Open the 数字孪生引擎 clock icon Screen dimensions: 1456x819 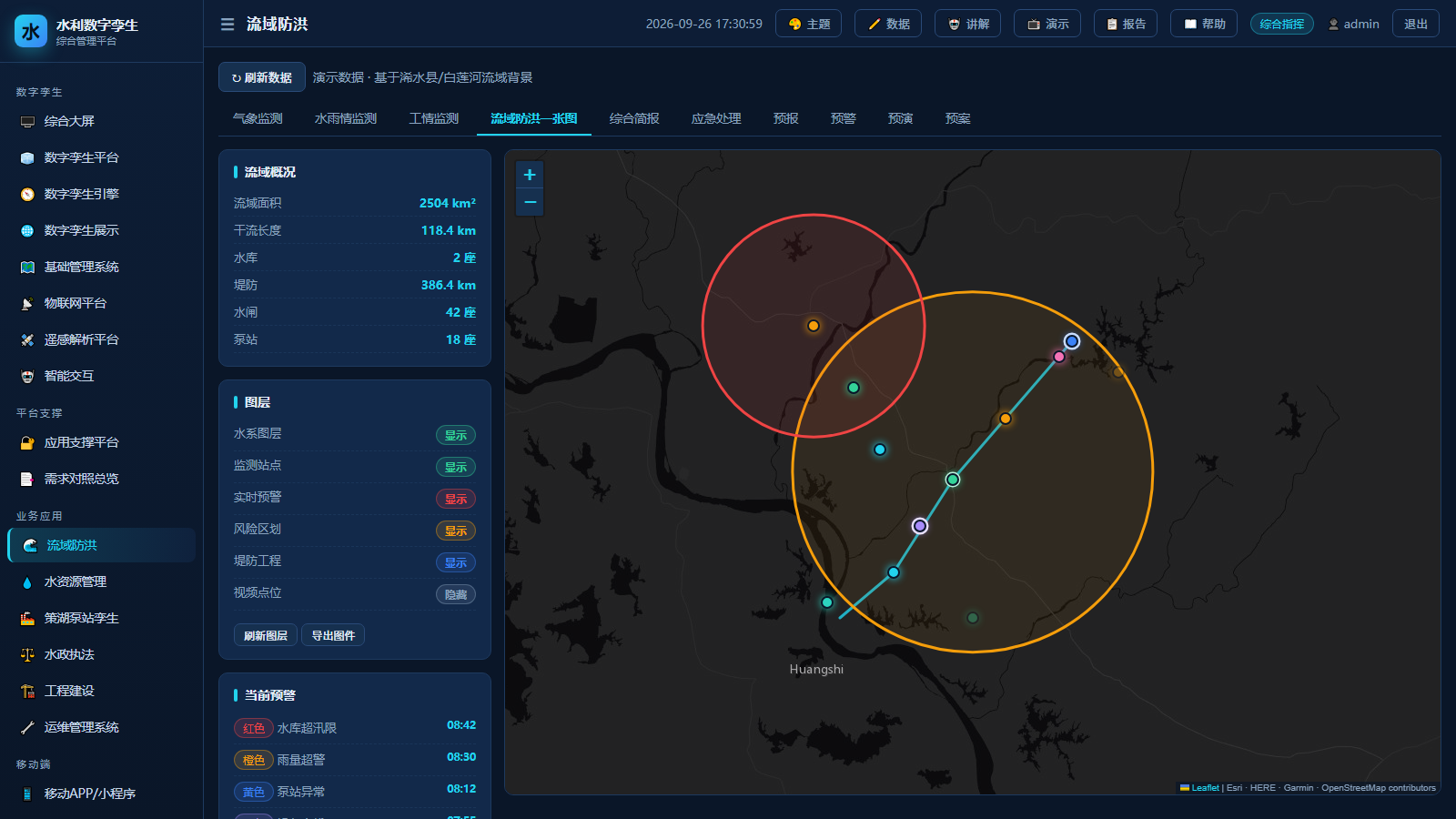pyautogui.click(x=27, y=195)
